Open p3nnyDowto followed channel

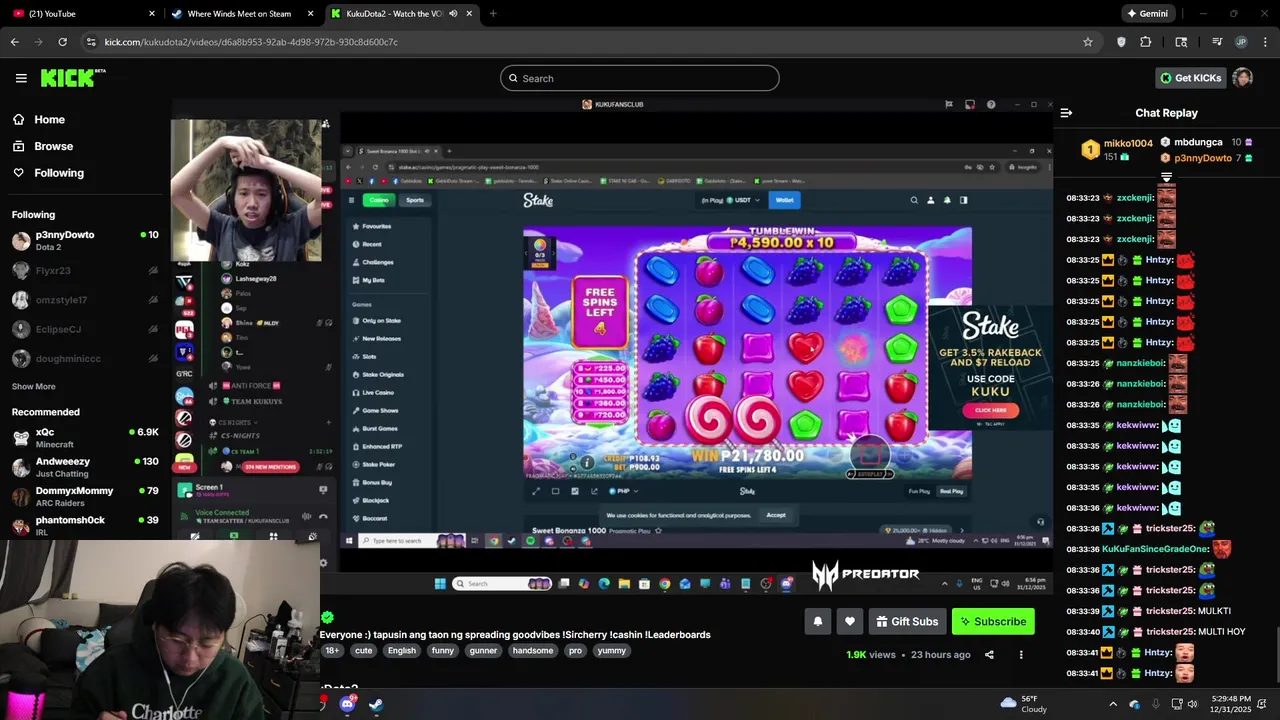point(85,240)
